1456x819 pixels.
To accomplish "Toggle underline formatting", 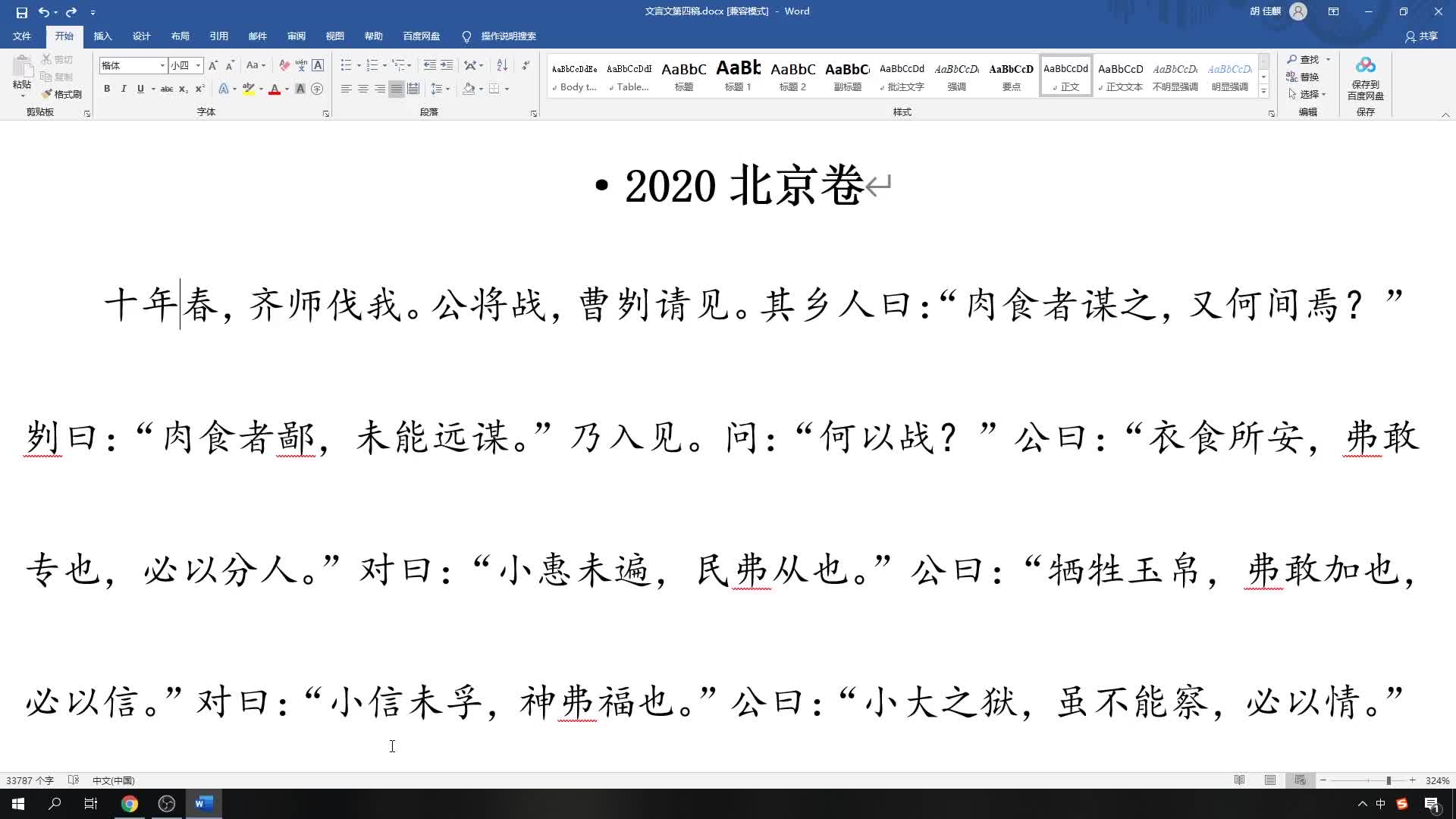I will (140, 89).
